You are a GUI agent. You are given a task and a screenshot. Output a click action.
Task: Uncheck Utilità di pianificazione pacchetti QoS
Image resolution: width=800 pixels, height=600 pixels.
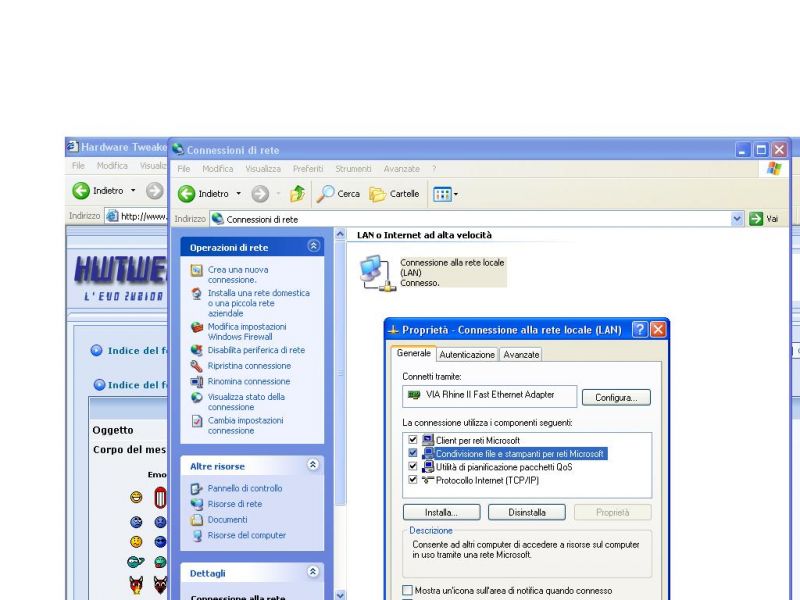tap(413, 466)
